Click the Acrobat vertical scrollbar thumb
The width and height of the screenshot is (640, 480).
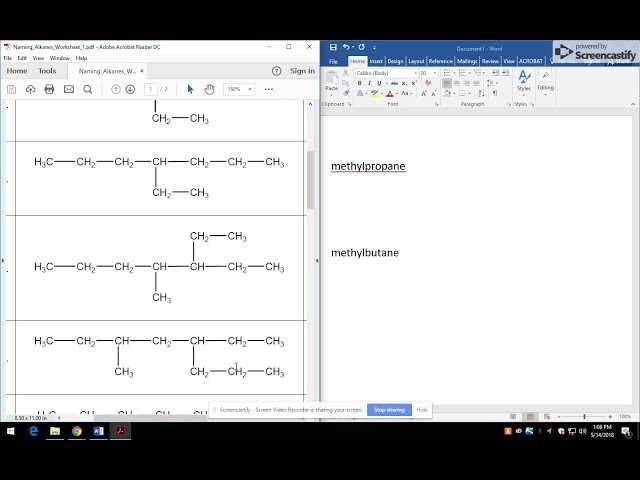click(x=310, y=180)
